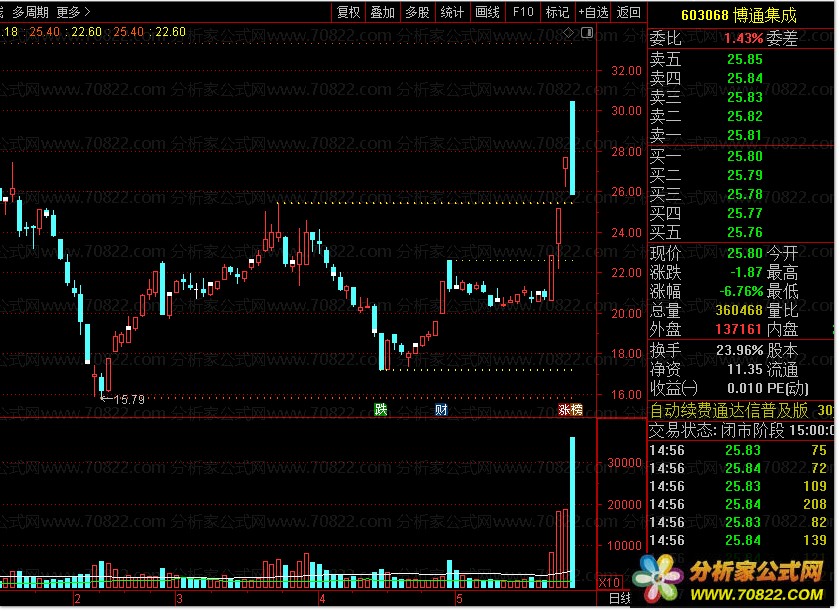Open the 多周期 multi-period menu

point(31,12)
